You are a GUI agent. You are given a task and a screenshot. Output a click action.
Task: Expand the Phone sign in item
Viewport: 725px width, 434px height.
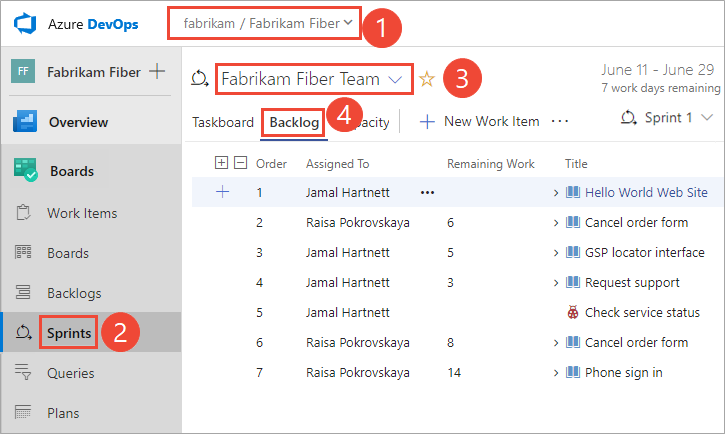(x=556, y=373)
